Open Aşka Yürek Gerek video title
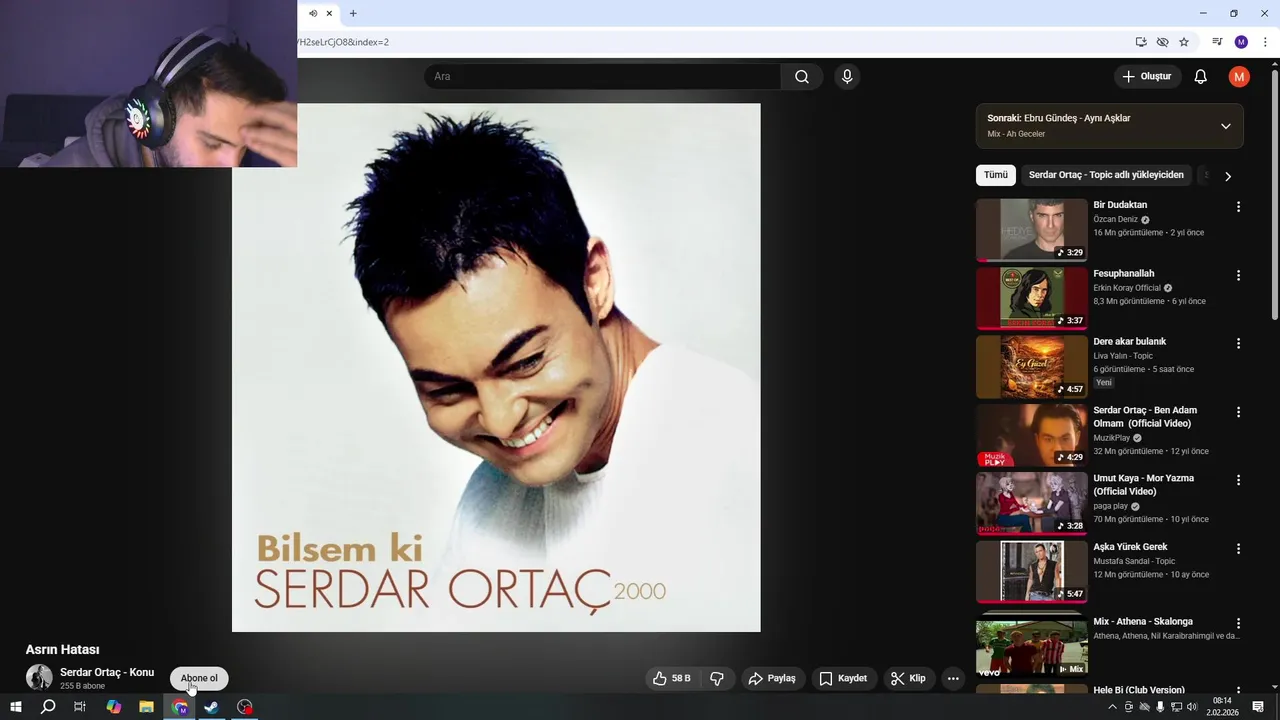The image size is (1280, 720). coord(1130,547)
